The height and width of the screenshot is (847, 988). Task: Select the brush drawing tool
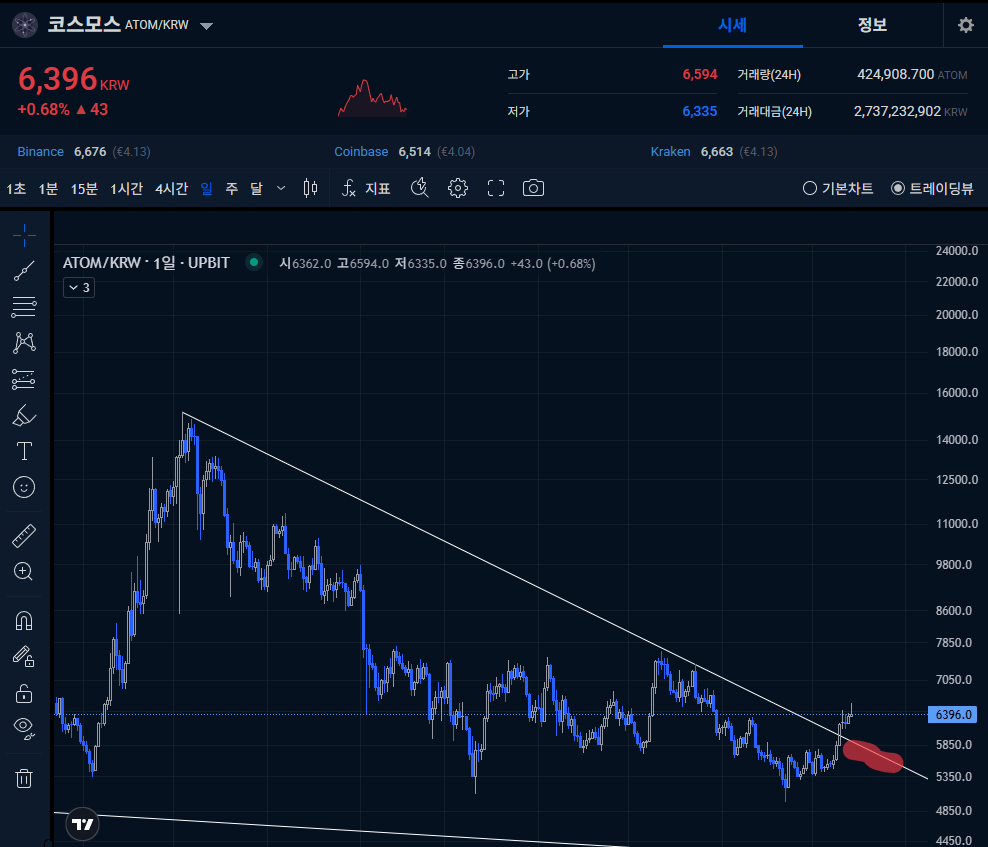(x=24, y=415)
